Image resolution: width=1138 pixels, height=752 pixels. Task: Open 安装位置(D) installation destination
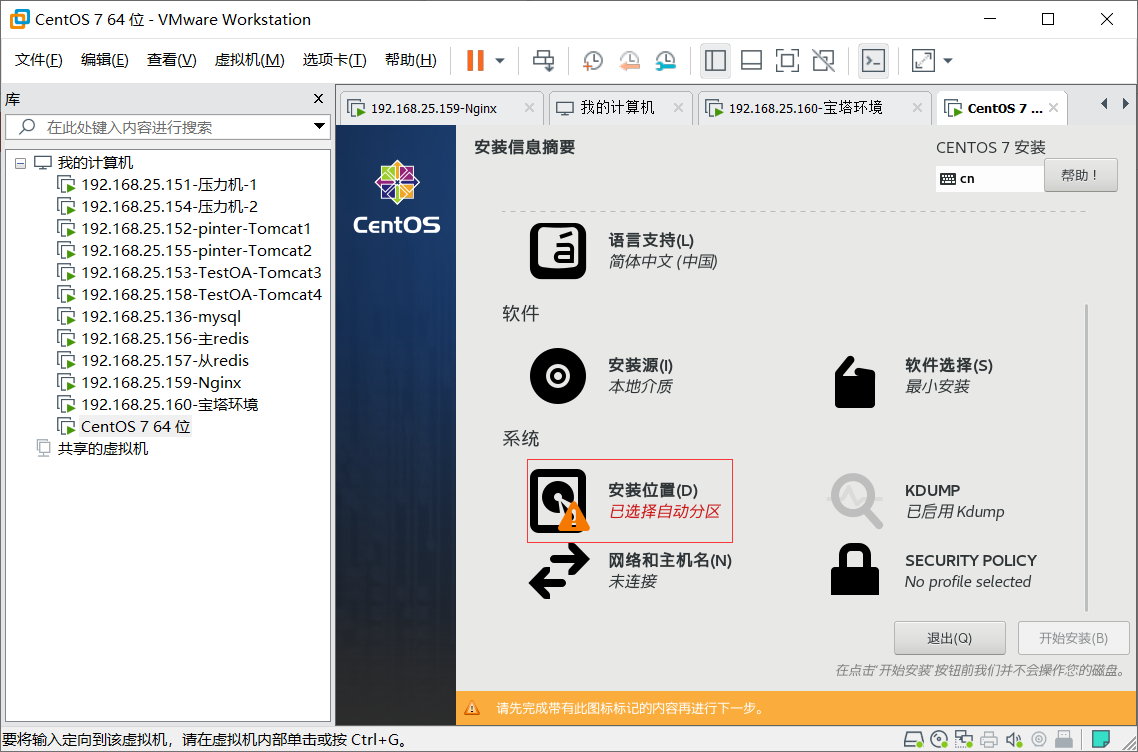pyautogui.click(x=629, y=501)
